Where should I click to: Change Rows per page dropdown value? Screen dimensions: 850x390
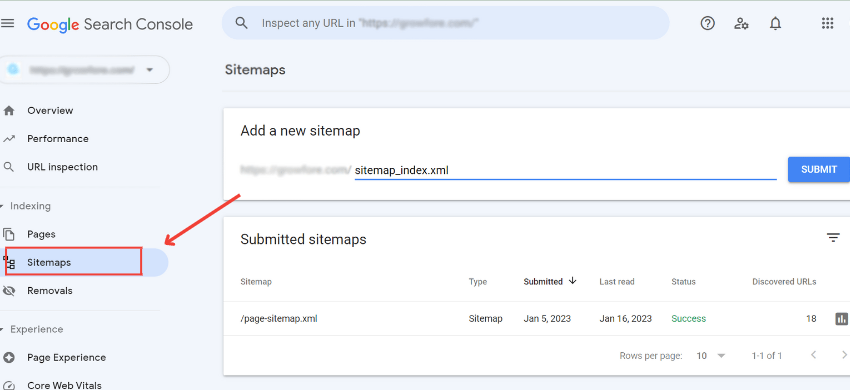coord(711,356)
